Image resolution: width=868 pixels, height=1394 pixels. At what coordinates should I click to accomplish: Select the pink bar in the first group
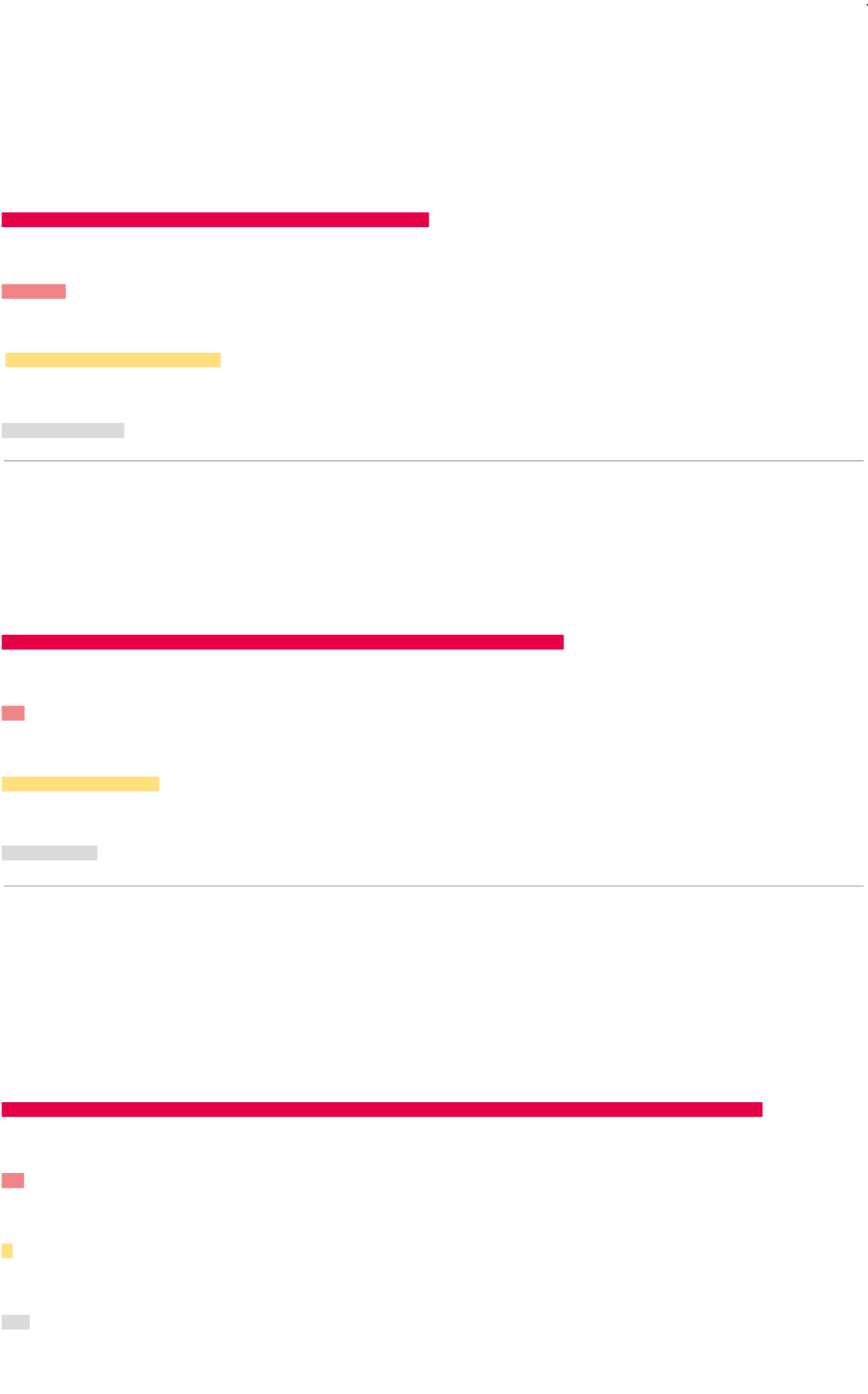(x=34, y=291)
